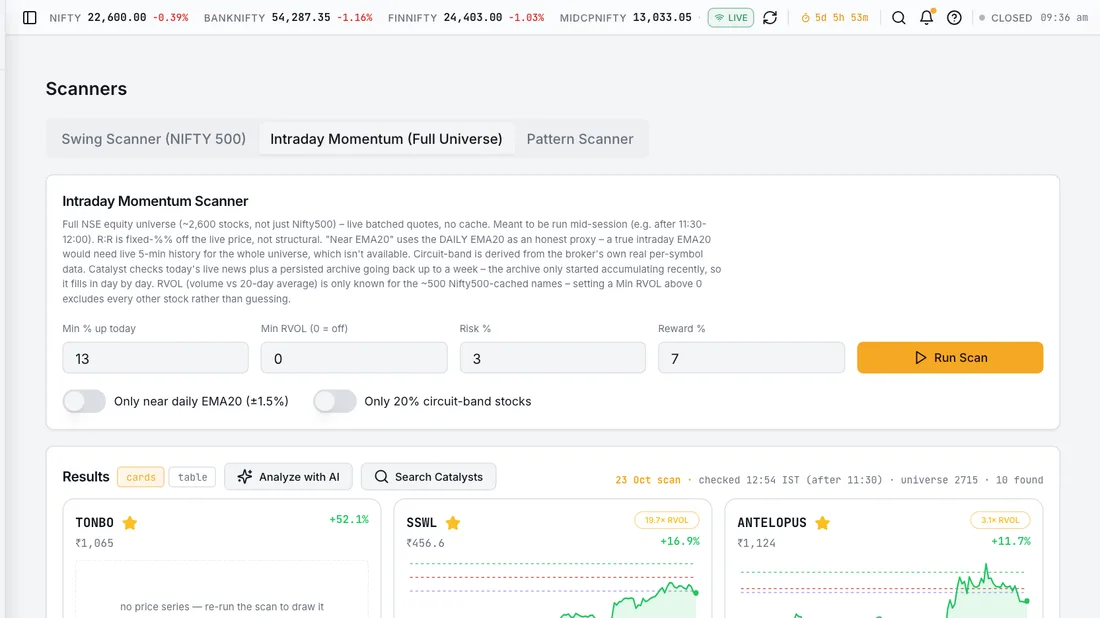This screenshot has width=1100, height=618.
Task: Click the ₹1,065 price on TONBO
Action: [x=94, y=543]
